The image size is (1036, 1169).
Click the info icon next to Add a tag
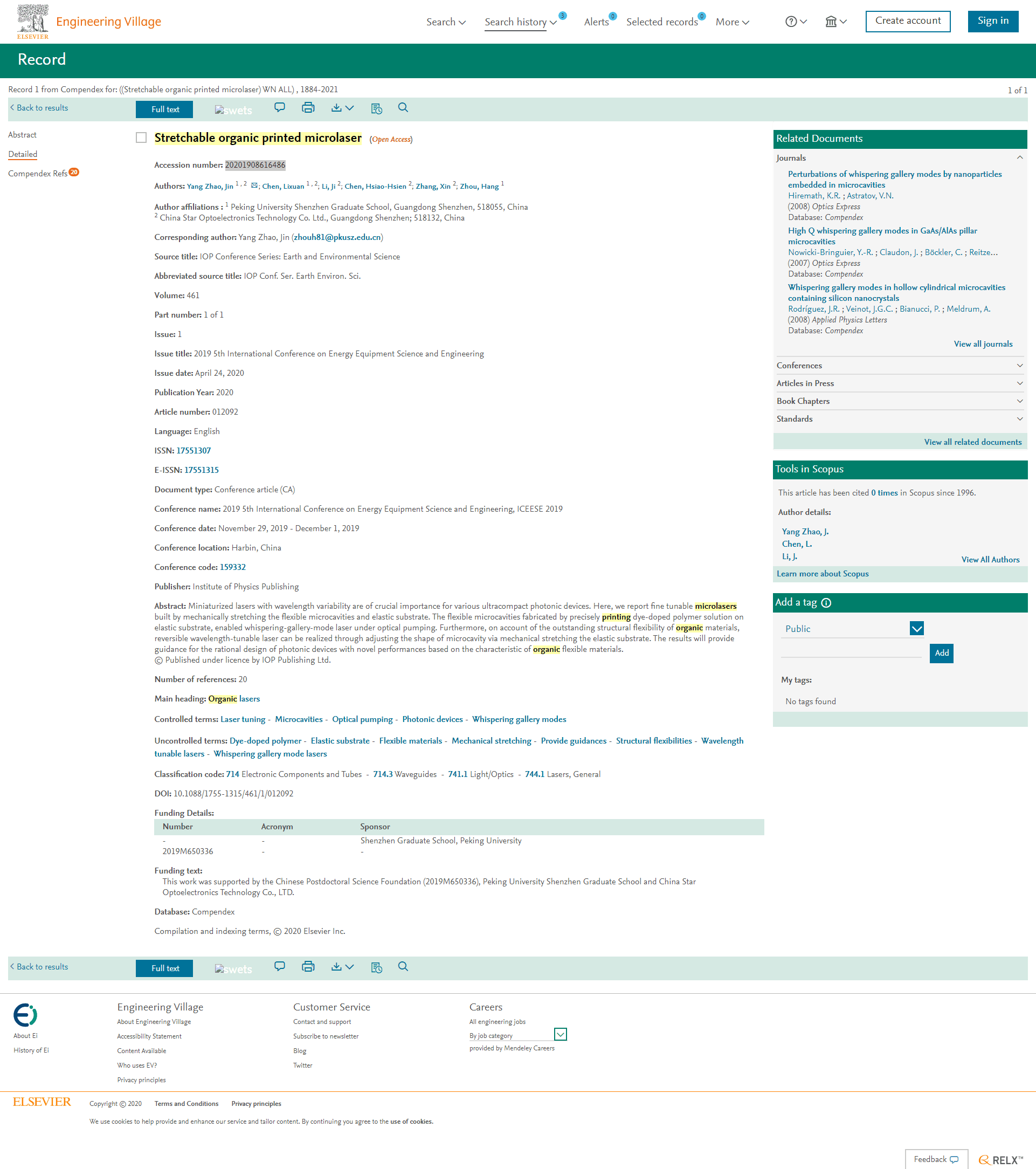(x=826, y=603)
